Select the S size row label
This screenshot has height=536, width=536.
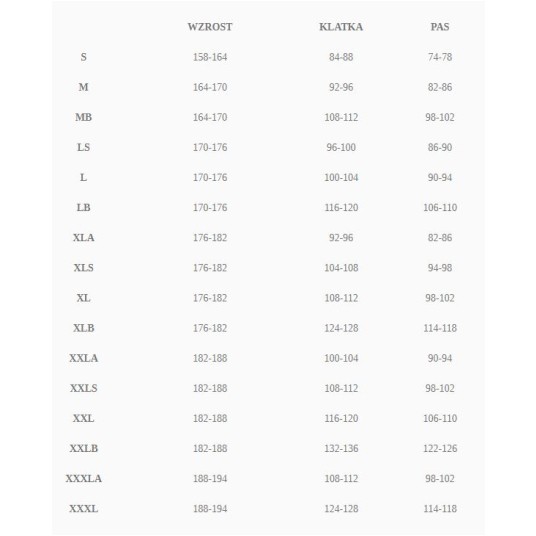(x=83, y=57)
